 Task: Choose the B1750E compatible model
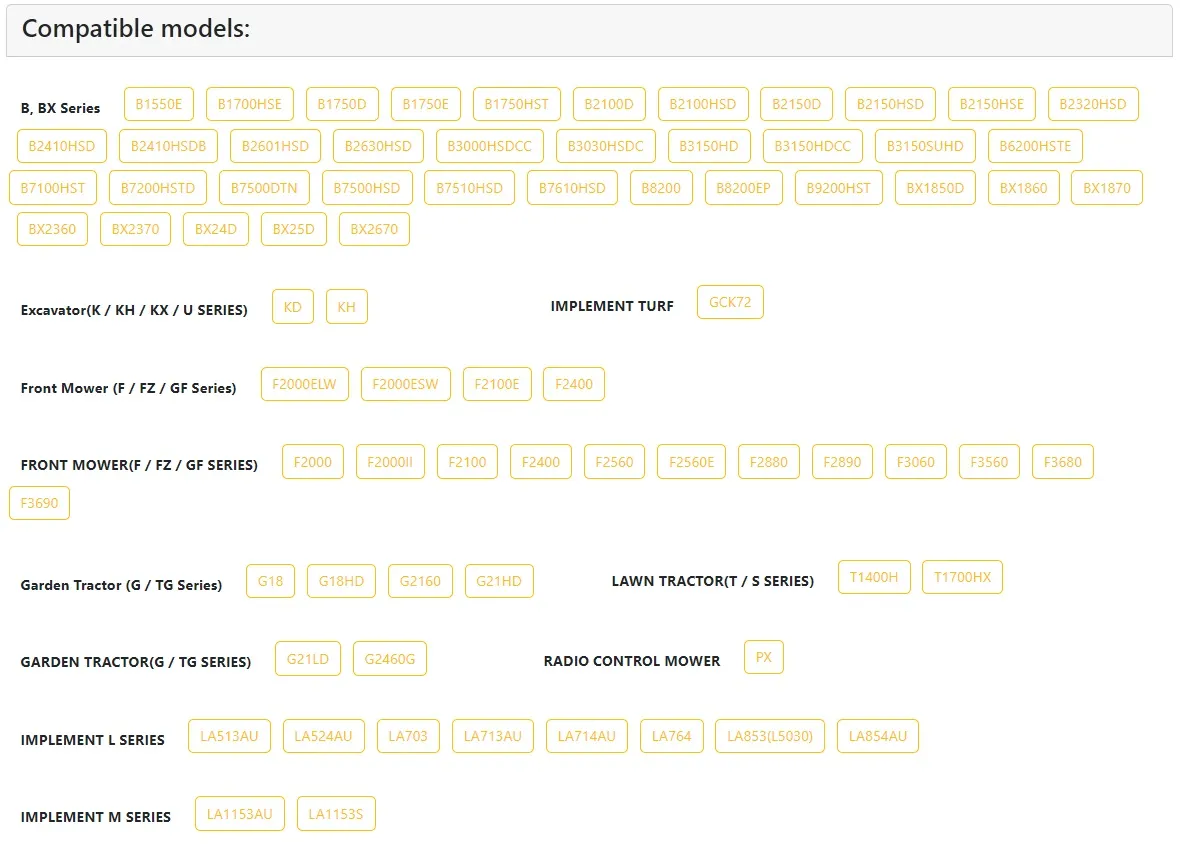pos(426,104)
